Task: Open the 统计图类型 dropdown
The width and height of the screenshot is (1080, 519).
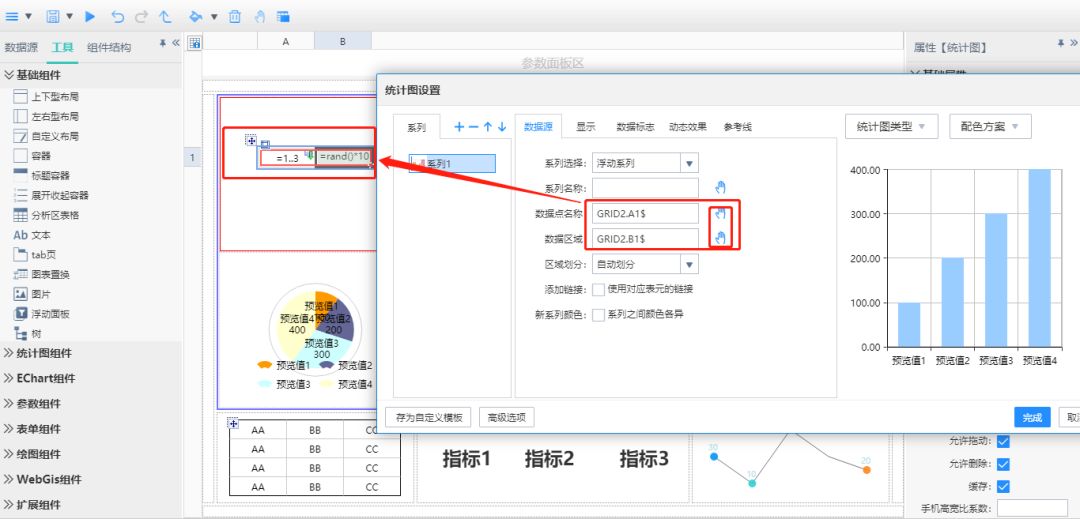Action: point(891,126)
